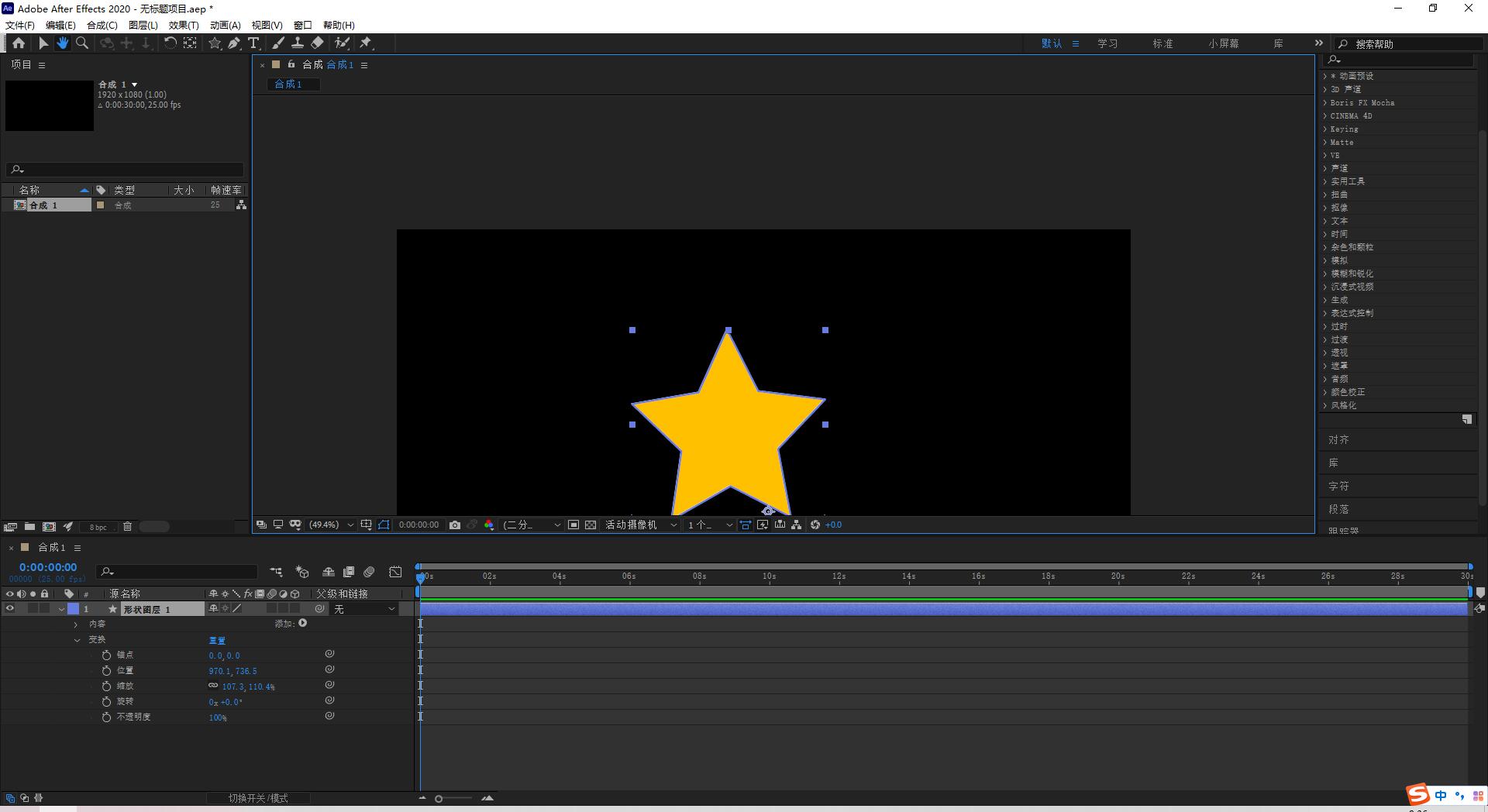The height and width of the screenshot is (812, 1488).
Task: Click the new composition icon in project panel
Action: (49, 526)
